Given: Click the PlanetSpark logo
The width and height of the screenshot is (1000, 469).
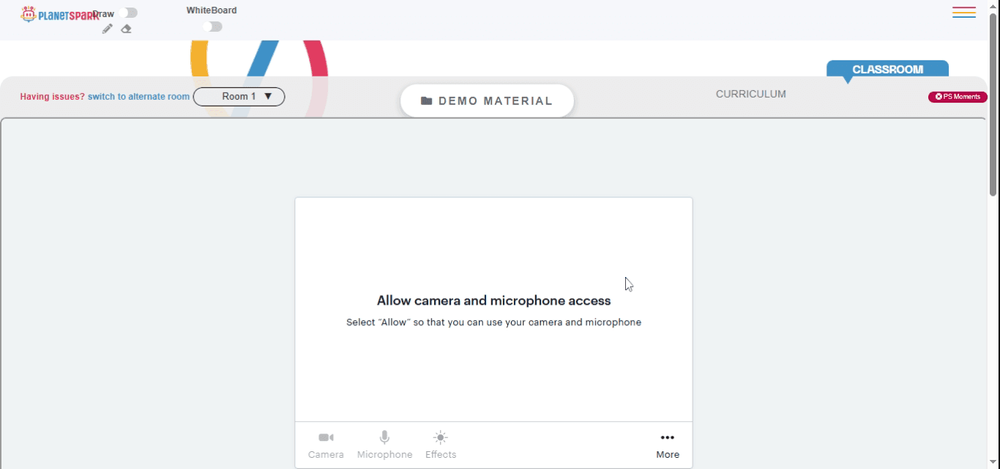Looking at the screenshot, I should pyautogui.click(x=60, y=14).
